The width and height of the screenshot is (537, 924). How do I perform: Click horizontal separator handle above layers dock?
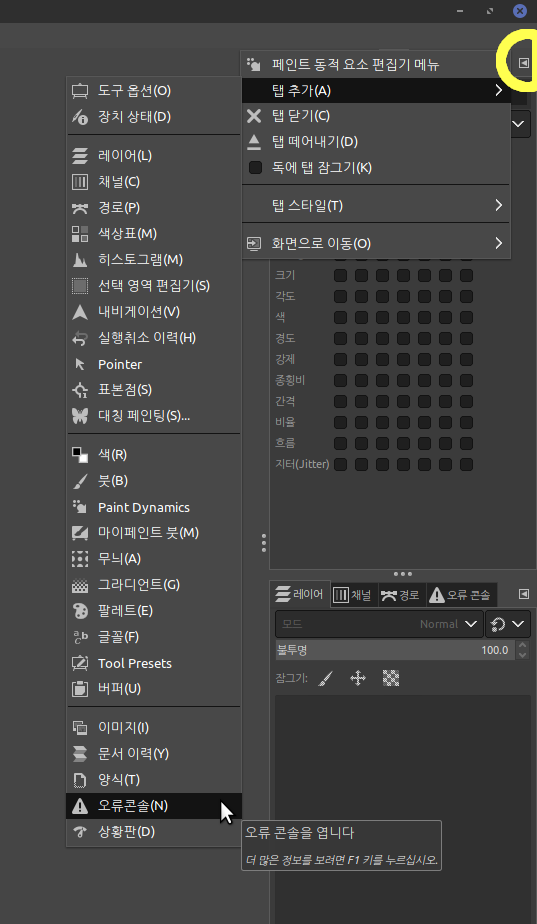402,573
